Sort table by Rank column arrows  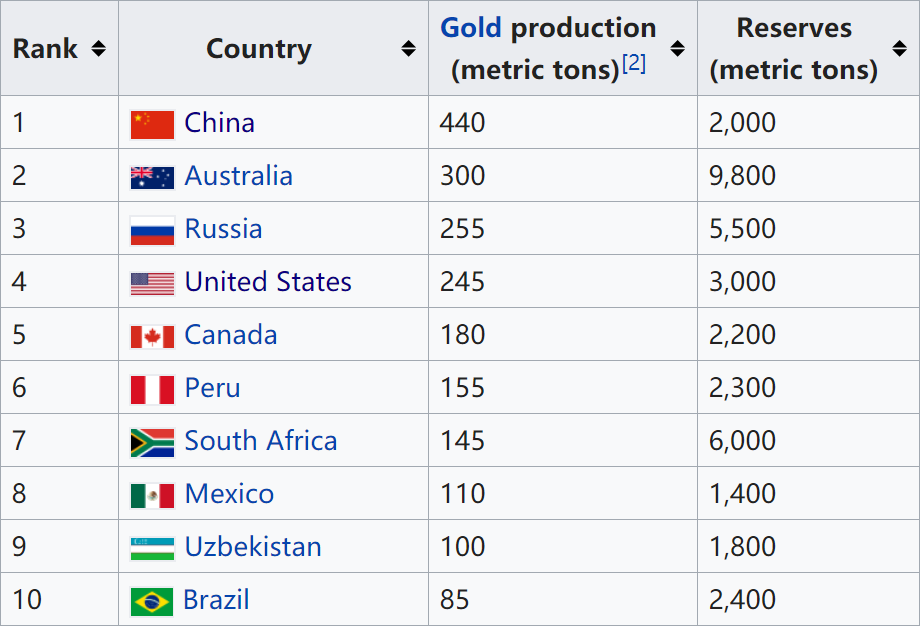coord(98,48)
